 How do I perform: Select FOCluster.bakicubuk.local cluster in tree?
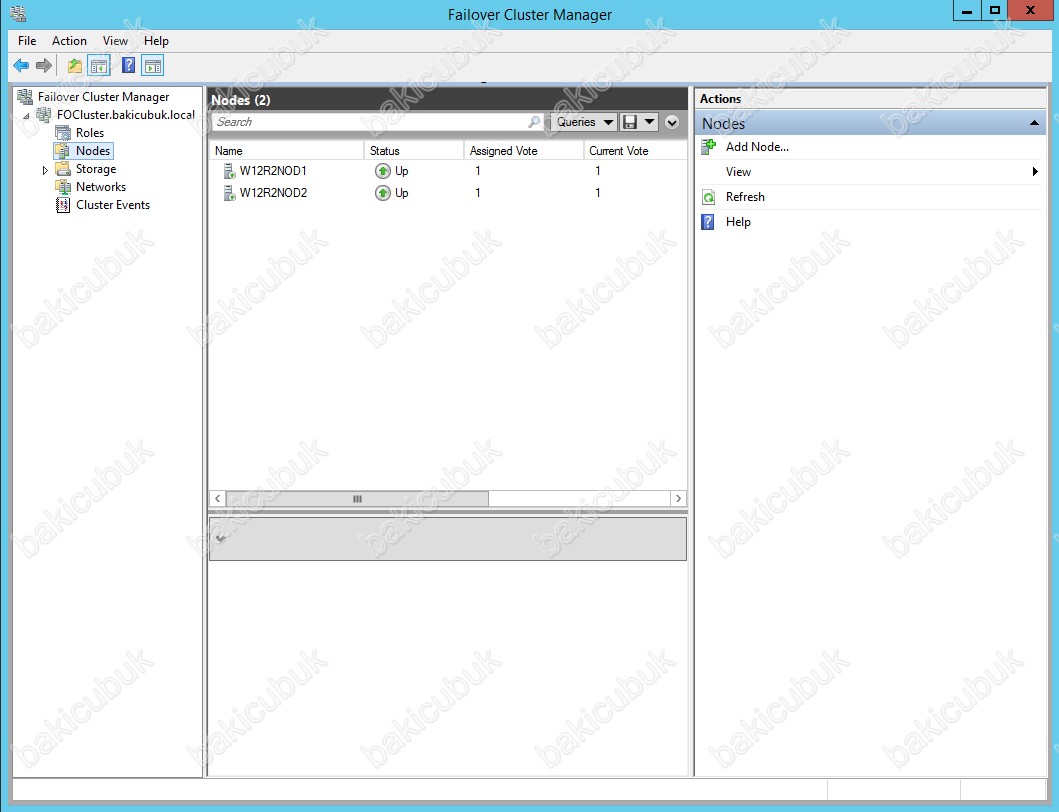126,115
